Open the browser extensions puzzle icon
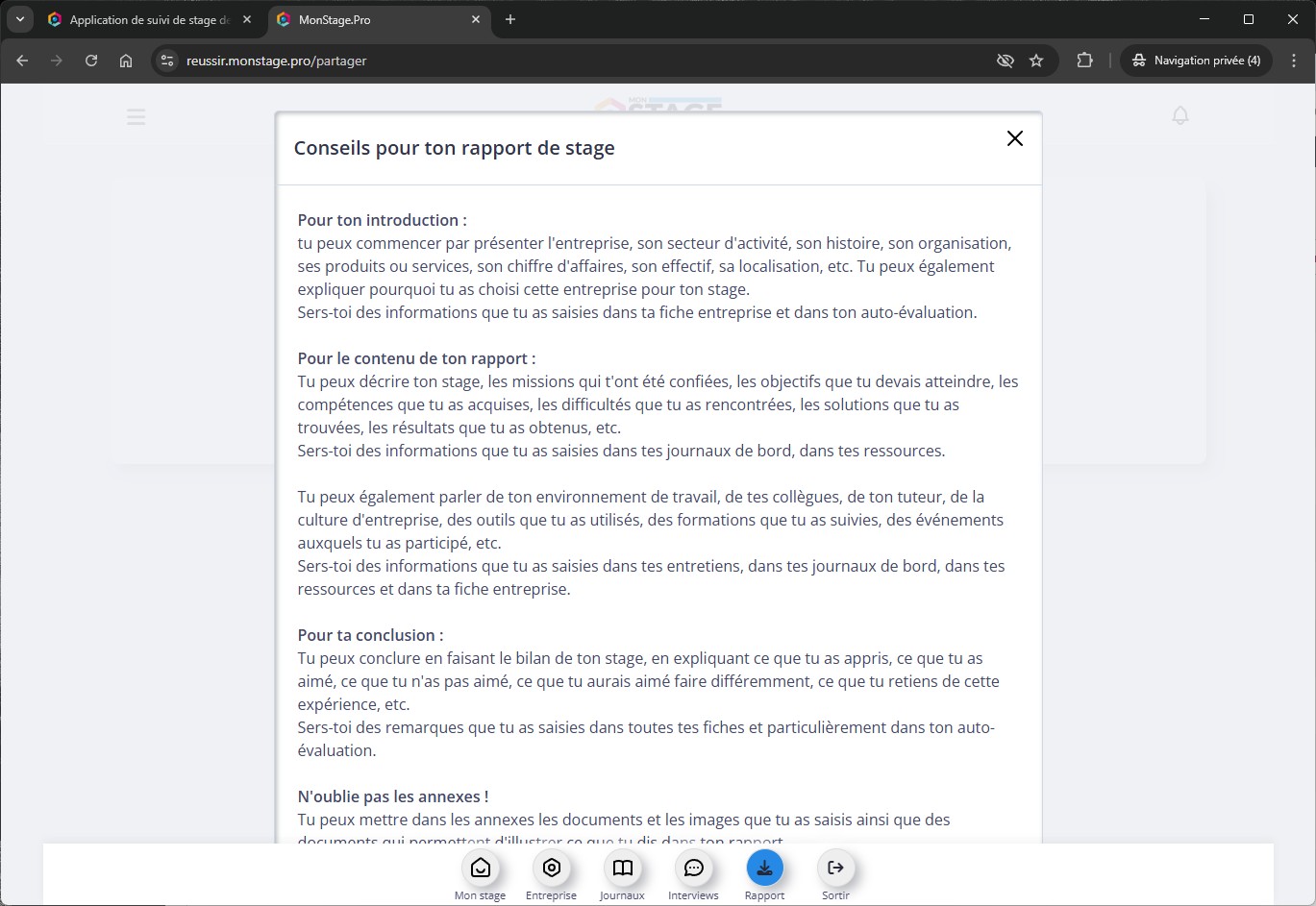The image size is (1316, 906). click(x=1084, y=61)
